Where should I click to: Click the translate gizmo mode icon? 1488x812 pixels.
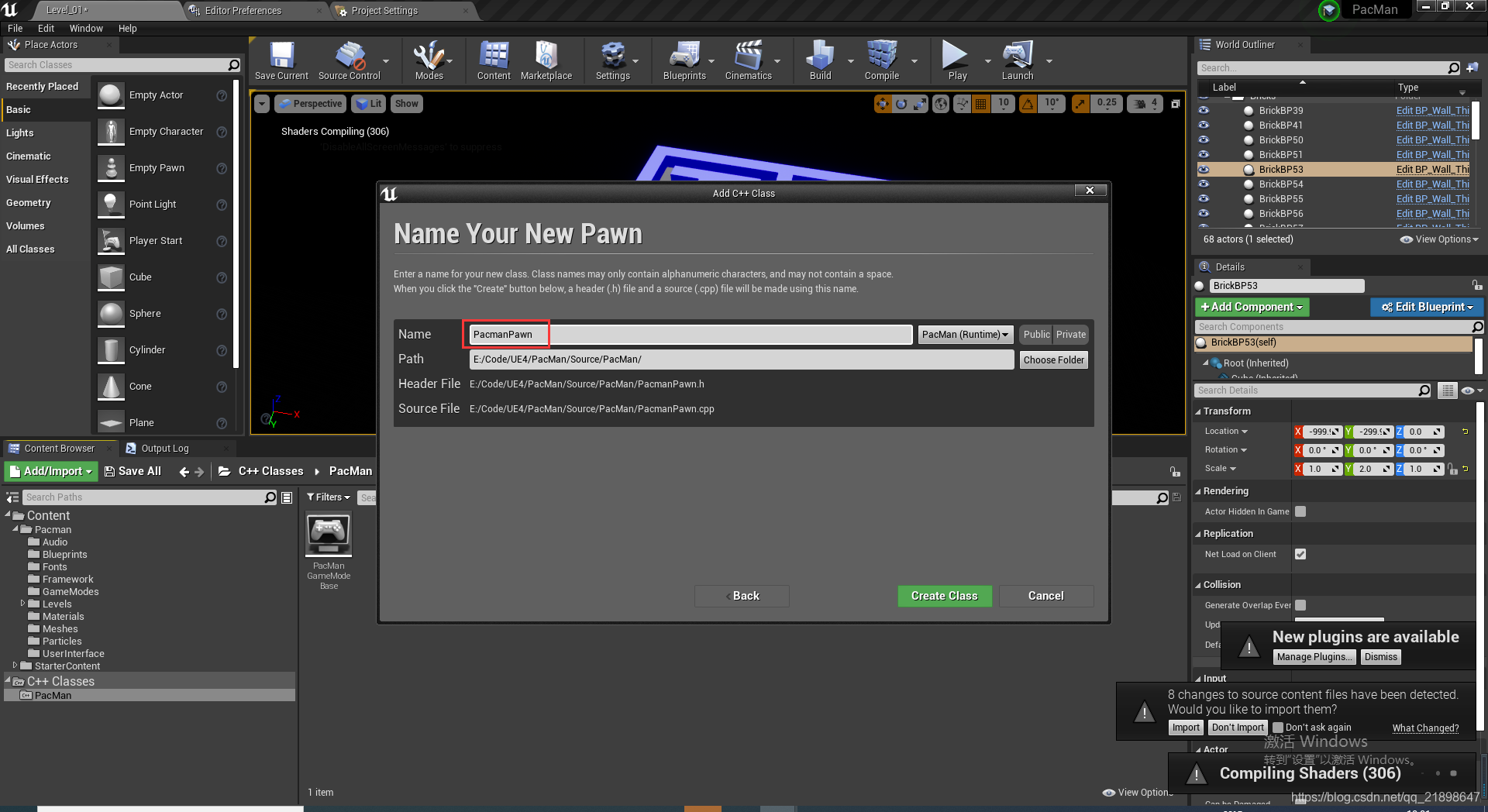point(883,104)
